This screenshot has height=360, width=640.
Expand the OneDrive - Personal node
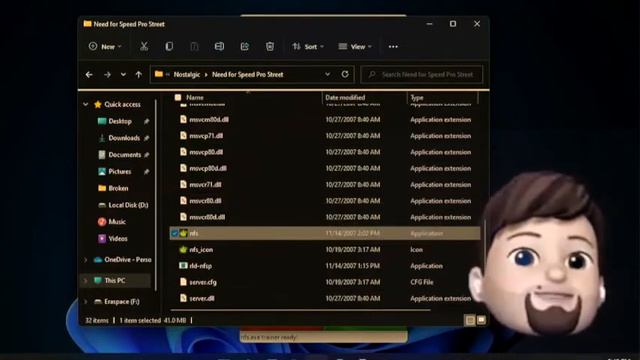click(x=86, y=260)
